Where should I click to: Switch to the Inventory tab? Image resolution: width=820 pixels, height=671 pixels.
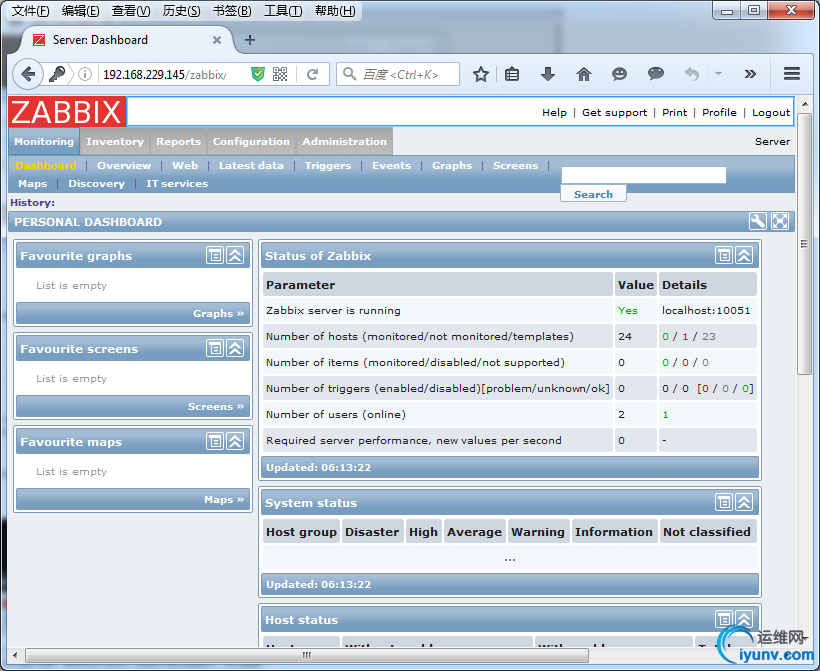pos(115,141)
